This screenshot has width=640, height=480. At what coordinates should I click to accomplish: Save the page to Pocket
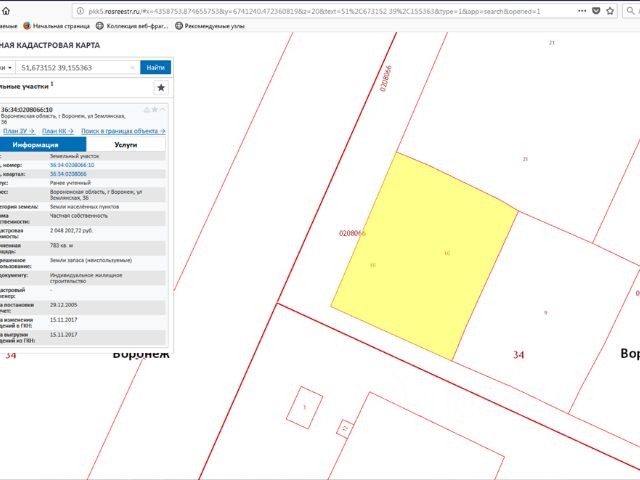(596, 11)
